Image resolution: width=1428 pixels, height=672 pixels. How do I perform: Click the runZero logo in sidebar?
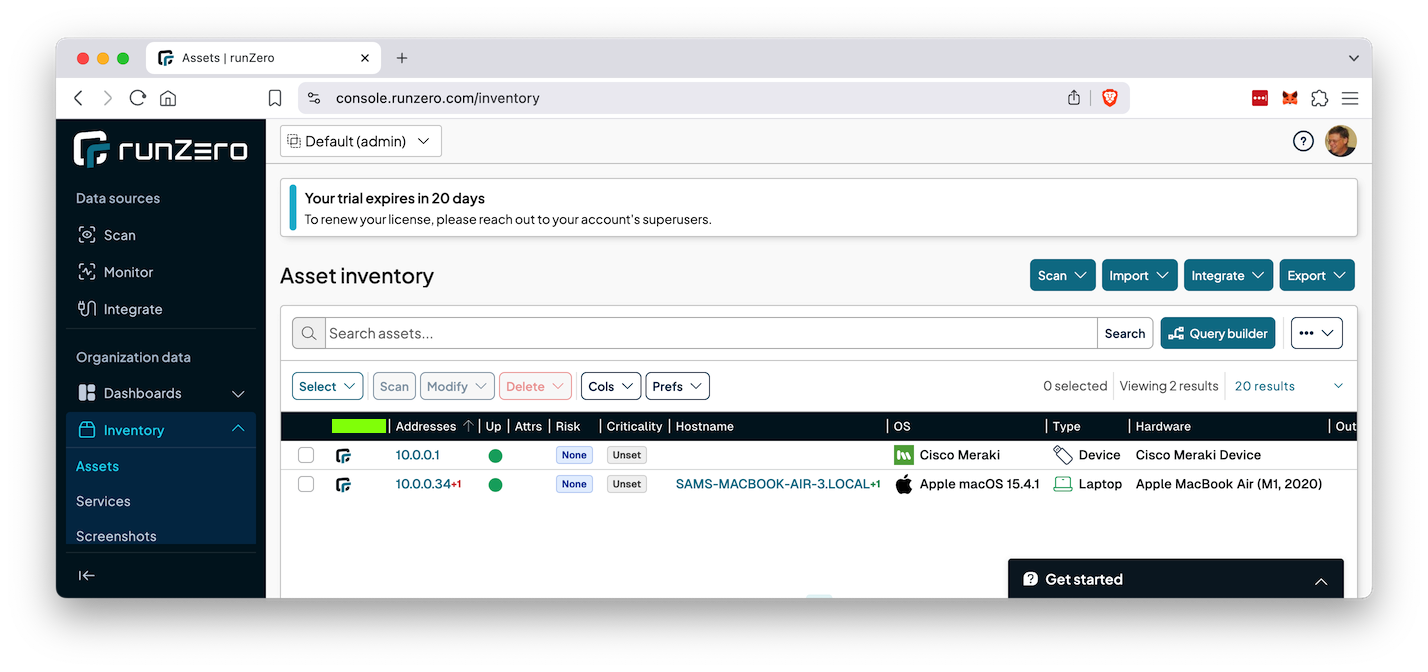(x=160, y=149)
